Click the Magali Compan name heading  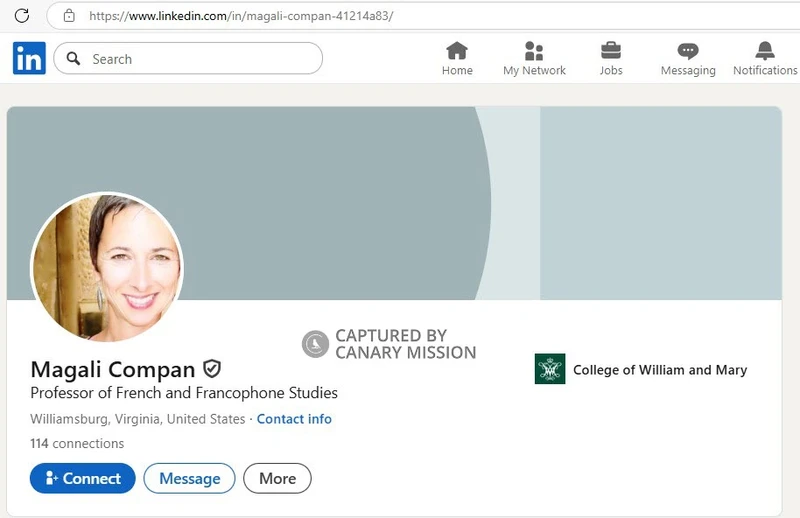click(113, 369)
